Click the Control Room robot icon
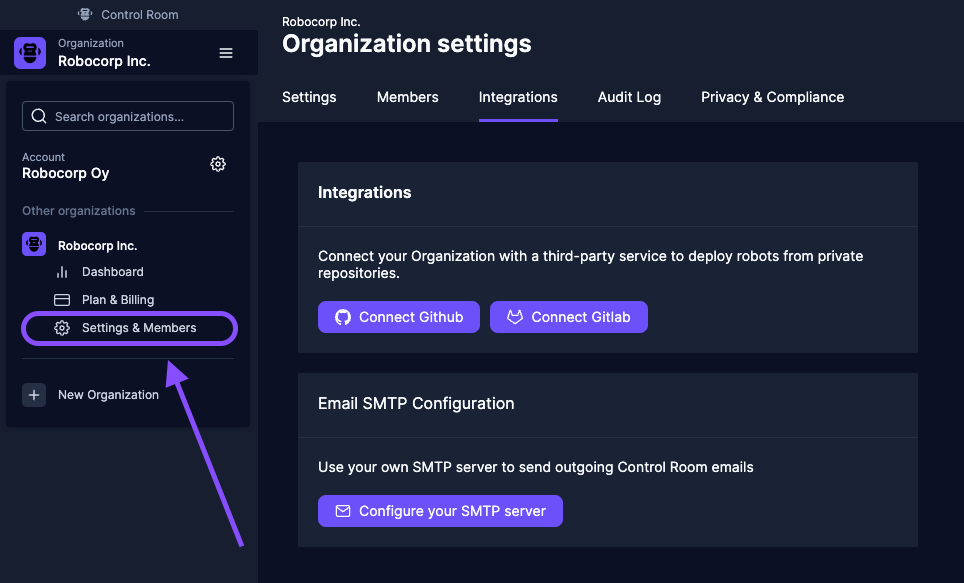This screenshot has width=964, height=583. [85, 14]
